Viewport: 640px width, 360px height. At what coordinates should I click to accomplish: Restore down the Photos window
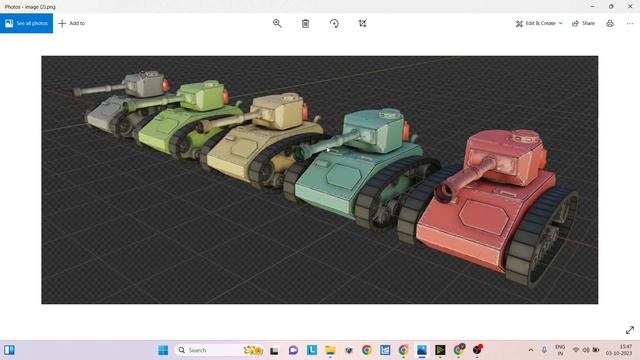point(611,6)
